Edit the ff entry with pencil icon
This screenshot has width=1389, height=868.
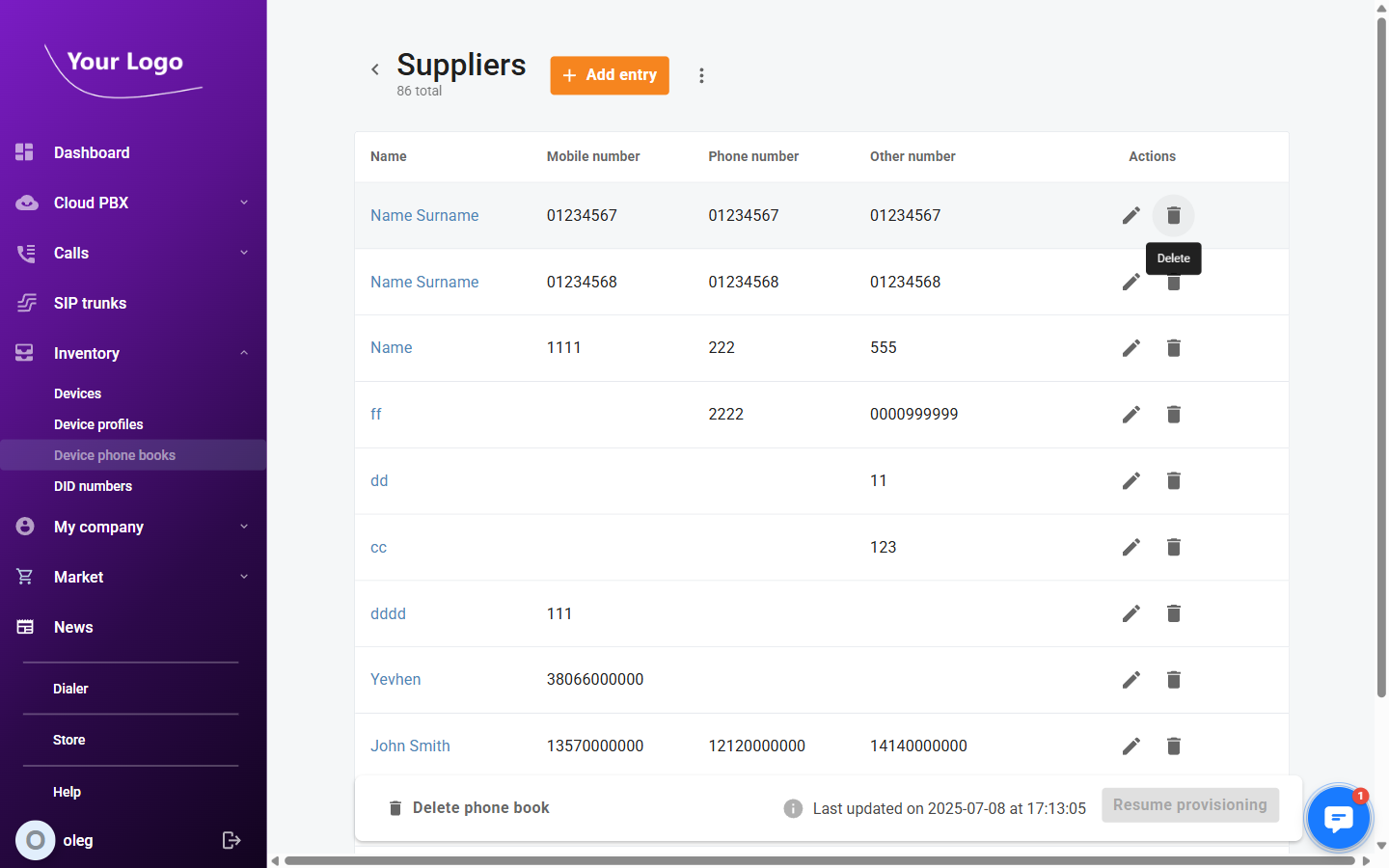pos(1130,415)
